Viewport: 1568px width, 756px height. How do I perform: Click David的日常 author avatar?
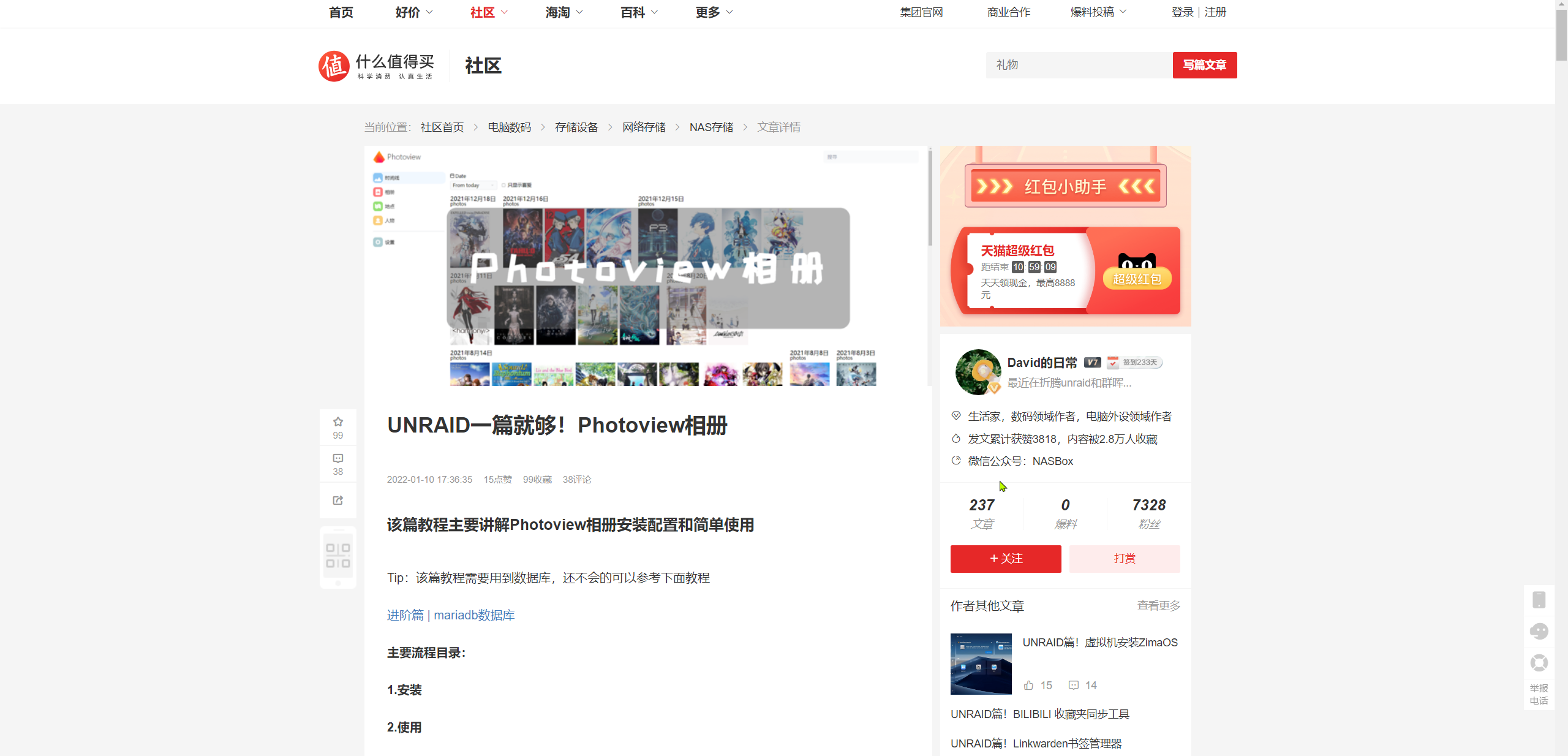(x=978, y=372)
